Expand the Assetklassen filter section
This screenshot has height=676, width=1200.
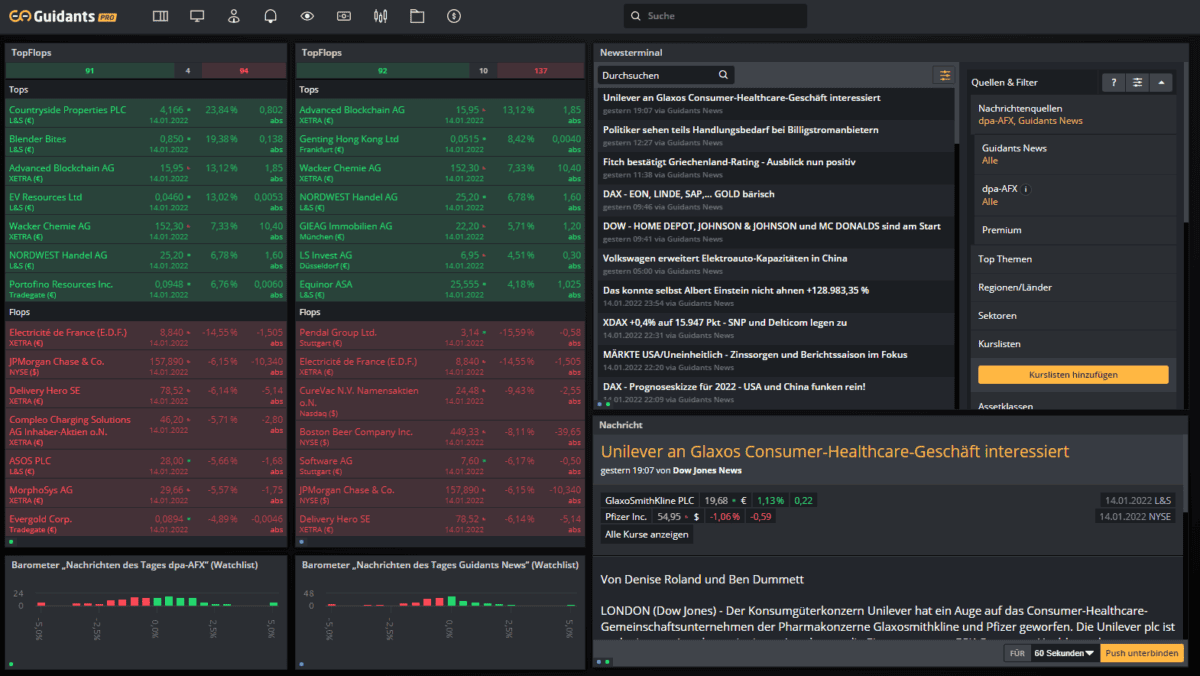(x=1072, y=406)
